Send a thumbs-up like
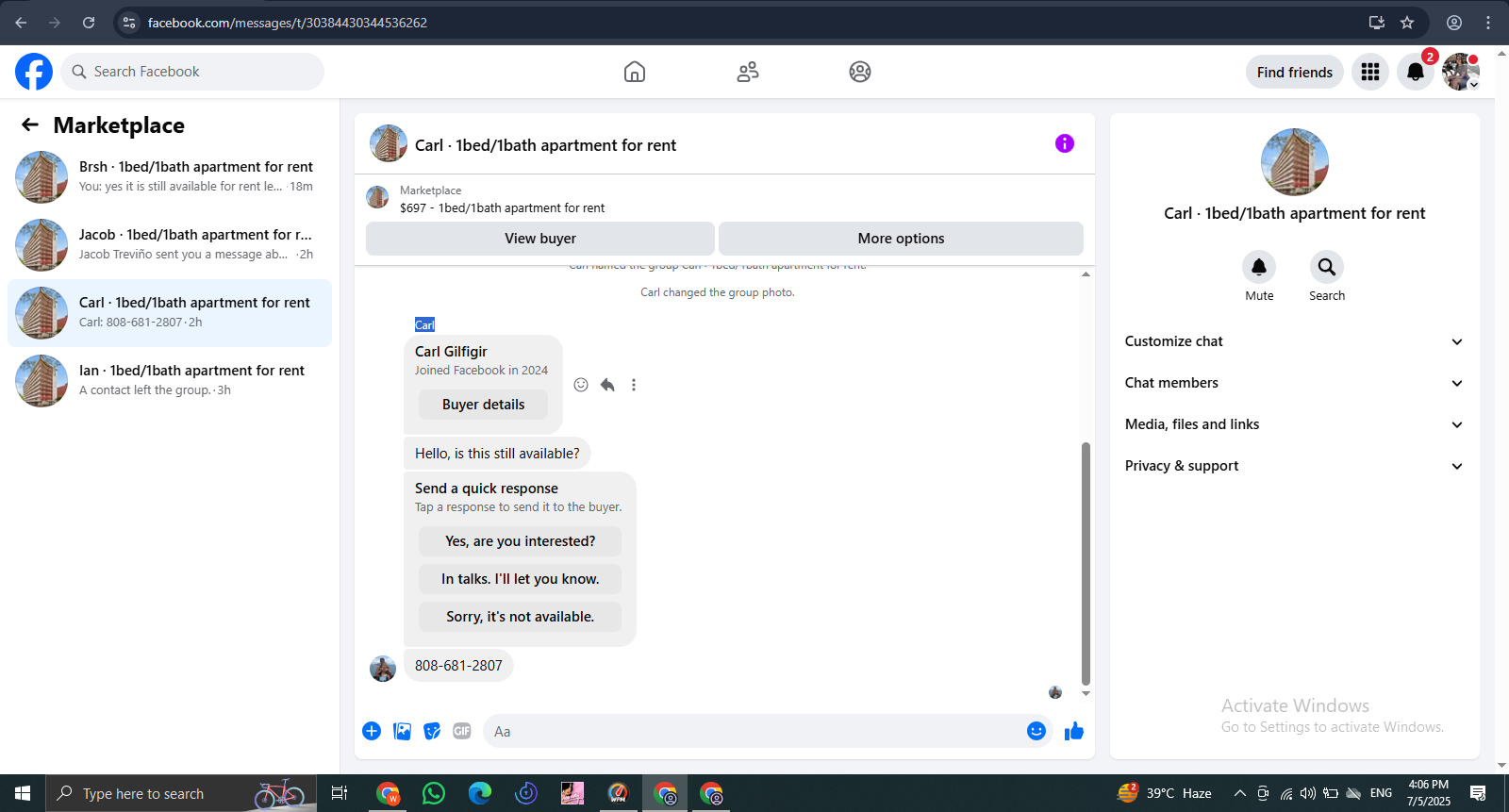Viewport: 1509px width, 812px height. tap(1074, 731)
